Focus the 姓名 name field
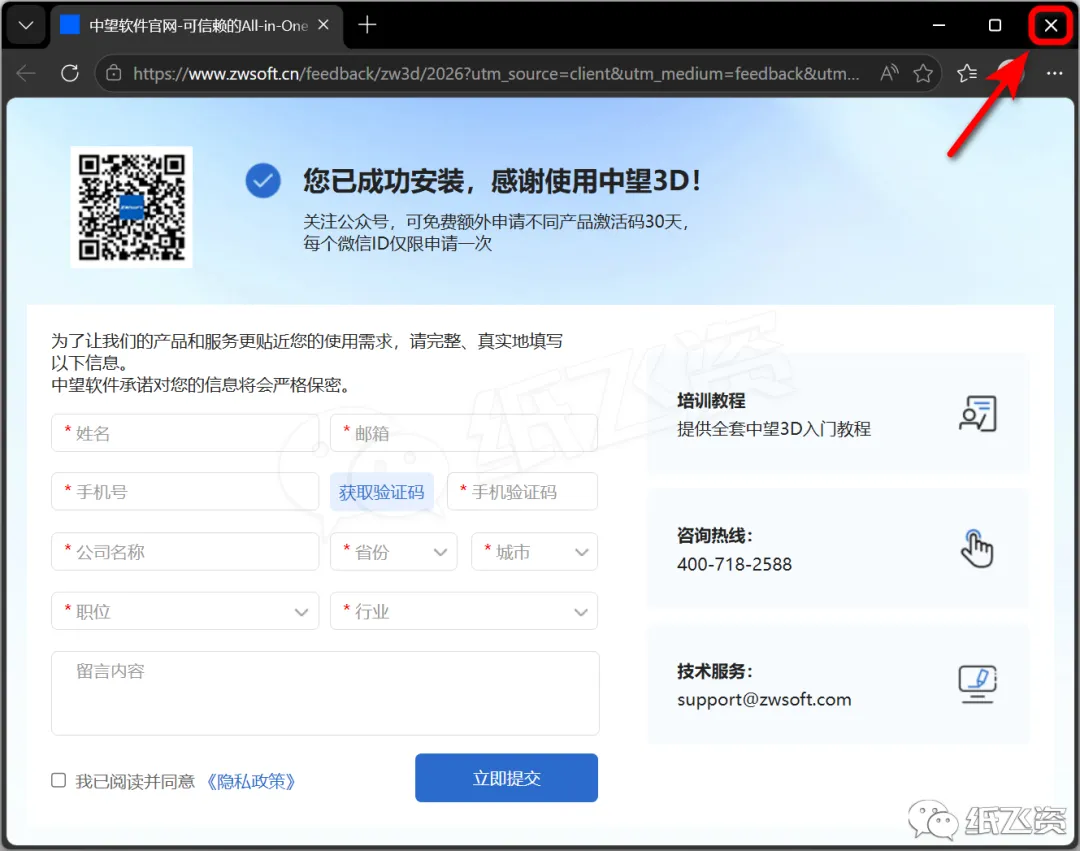 pyautogui.click(x=185, y=433)
